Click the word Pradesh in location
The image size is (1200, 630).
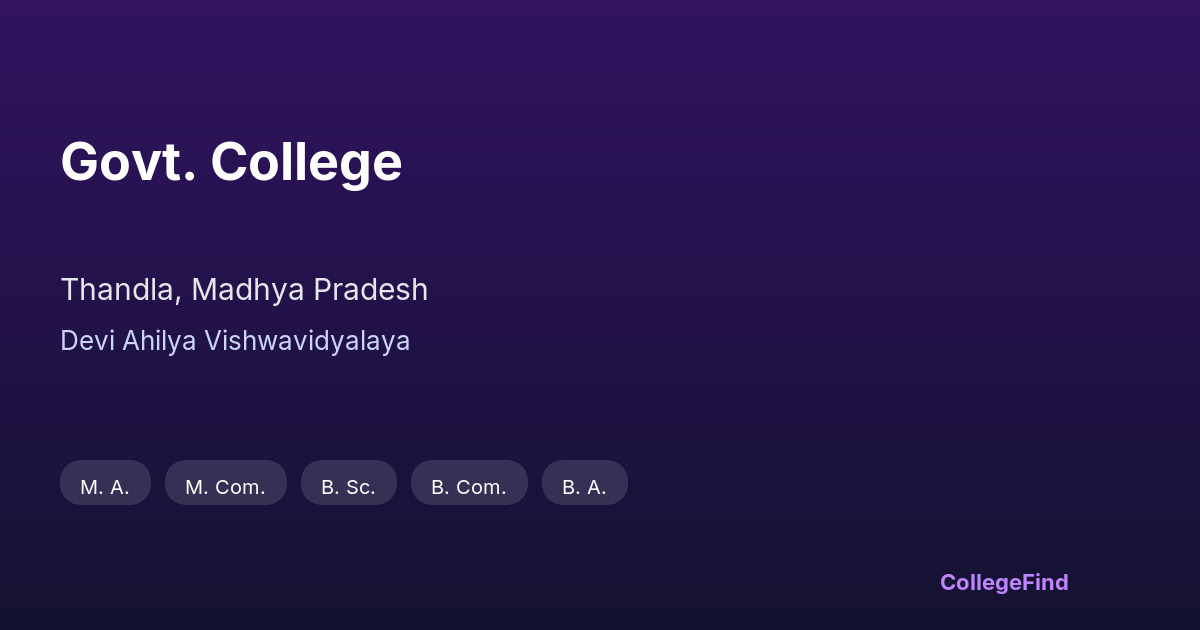(371, 290)
